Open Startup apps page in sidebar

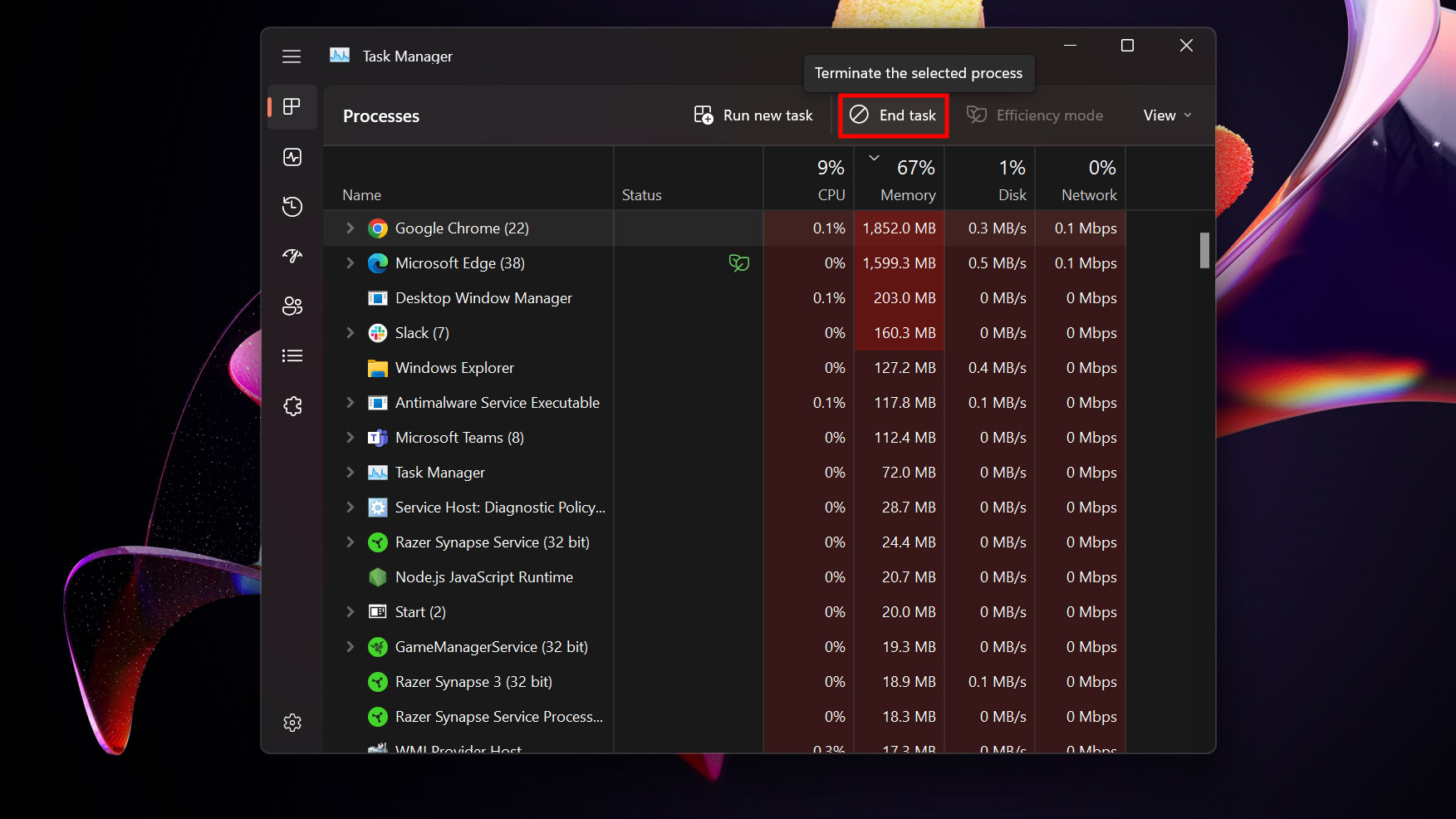tap(292, 257)
